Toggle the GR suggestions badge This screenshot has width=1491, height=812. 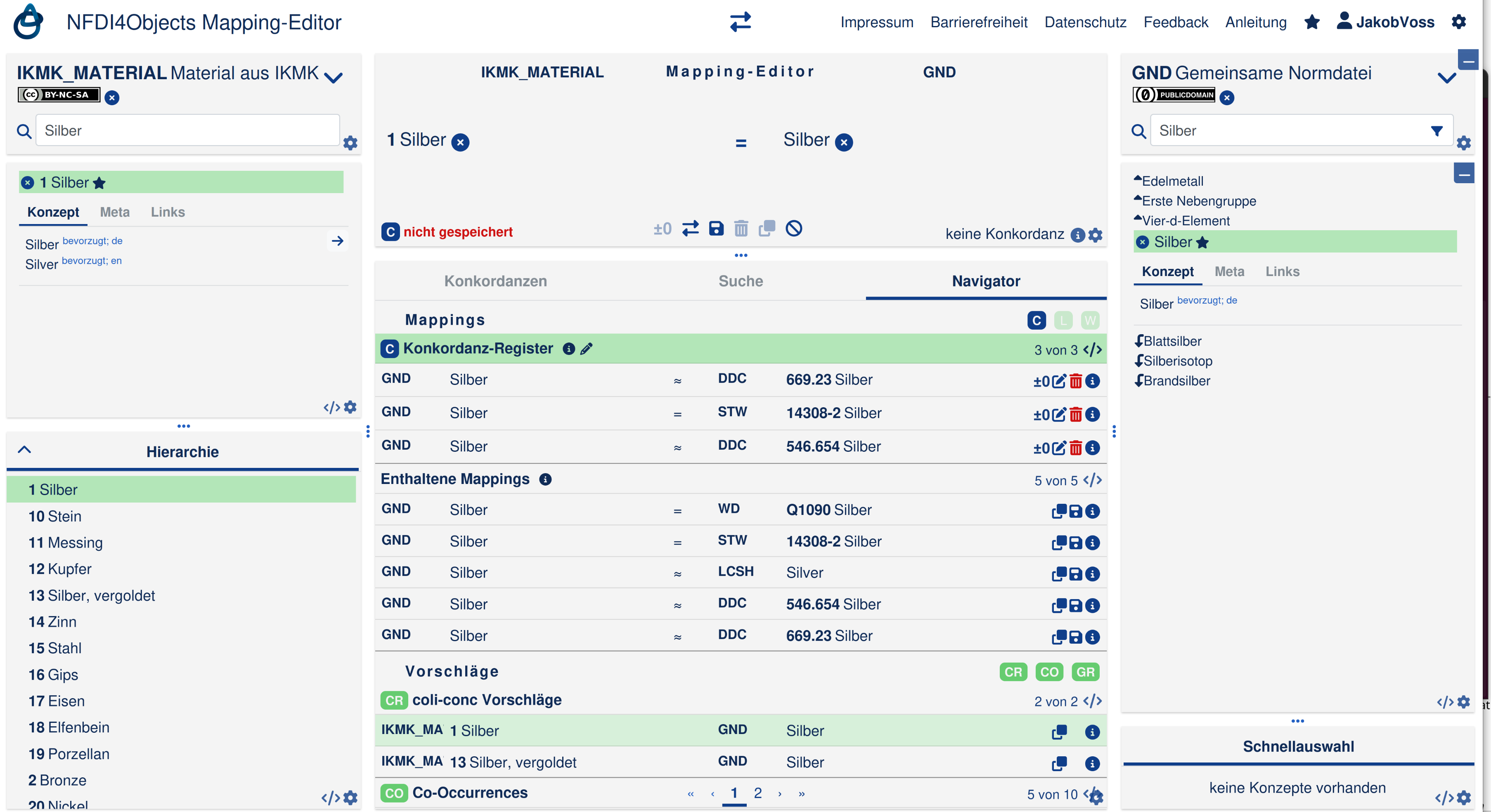1085,672
